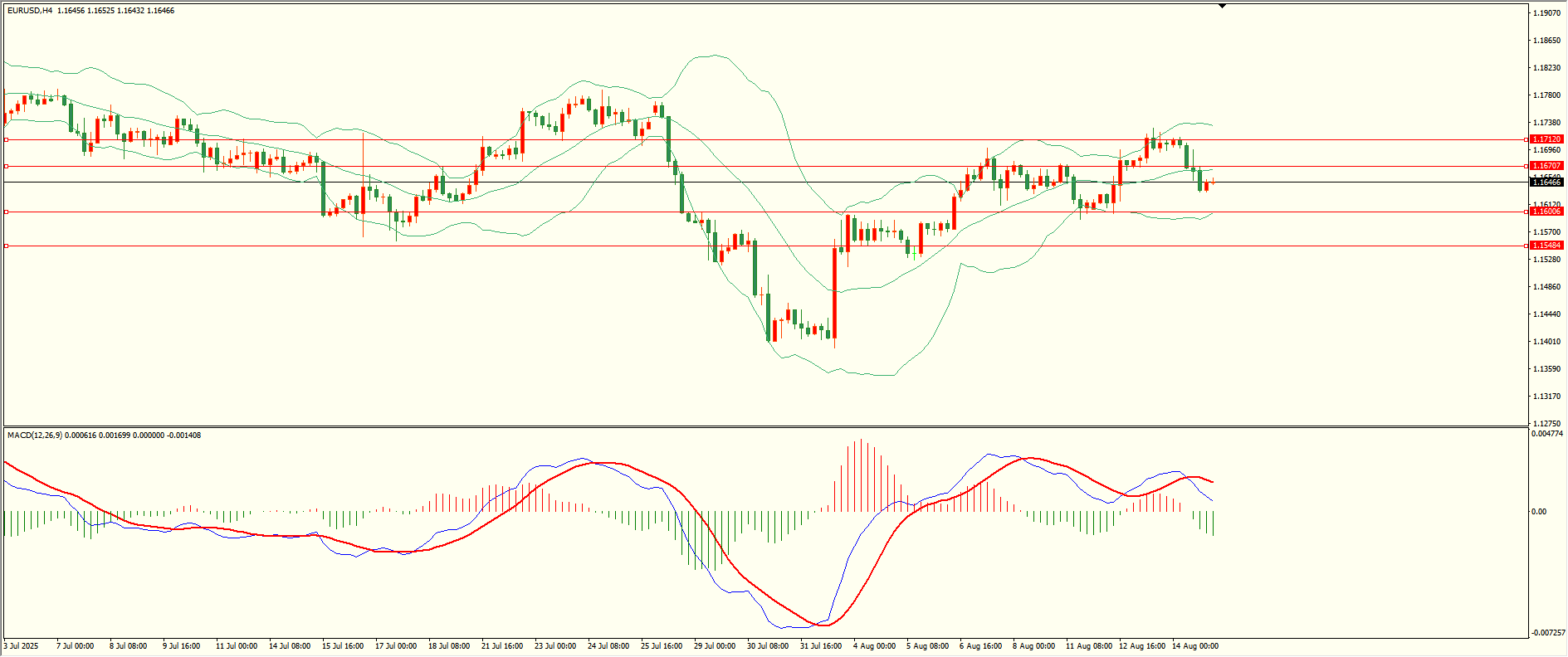The width and height of the screenshot is (1568, 657).
Task: Click the 25 Jul 16:00 time label
Action: click(662, 646)
